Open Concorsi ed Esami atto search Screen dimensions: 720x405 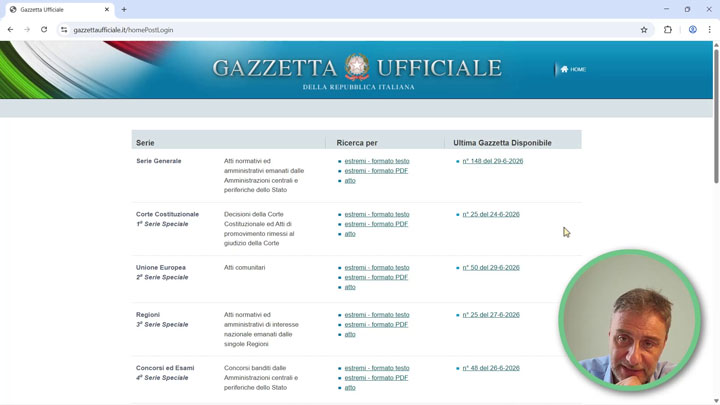tap(350, 388)
